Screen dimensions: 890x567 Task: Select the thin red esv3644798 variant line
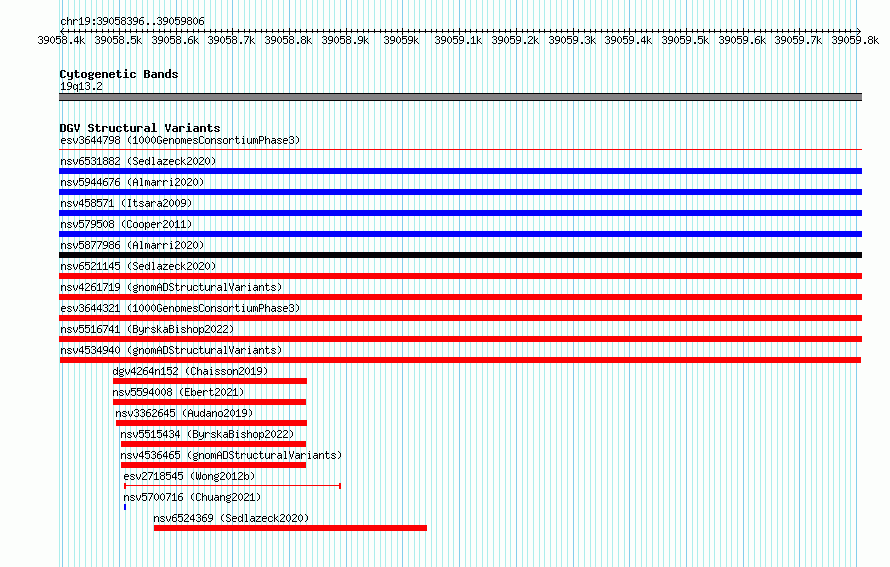pyautogui.click(x=460, y=150)
